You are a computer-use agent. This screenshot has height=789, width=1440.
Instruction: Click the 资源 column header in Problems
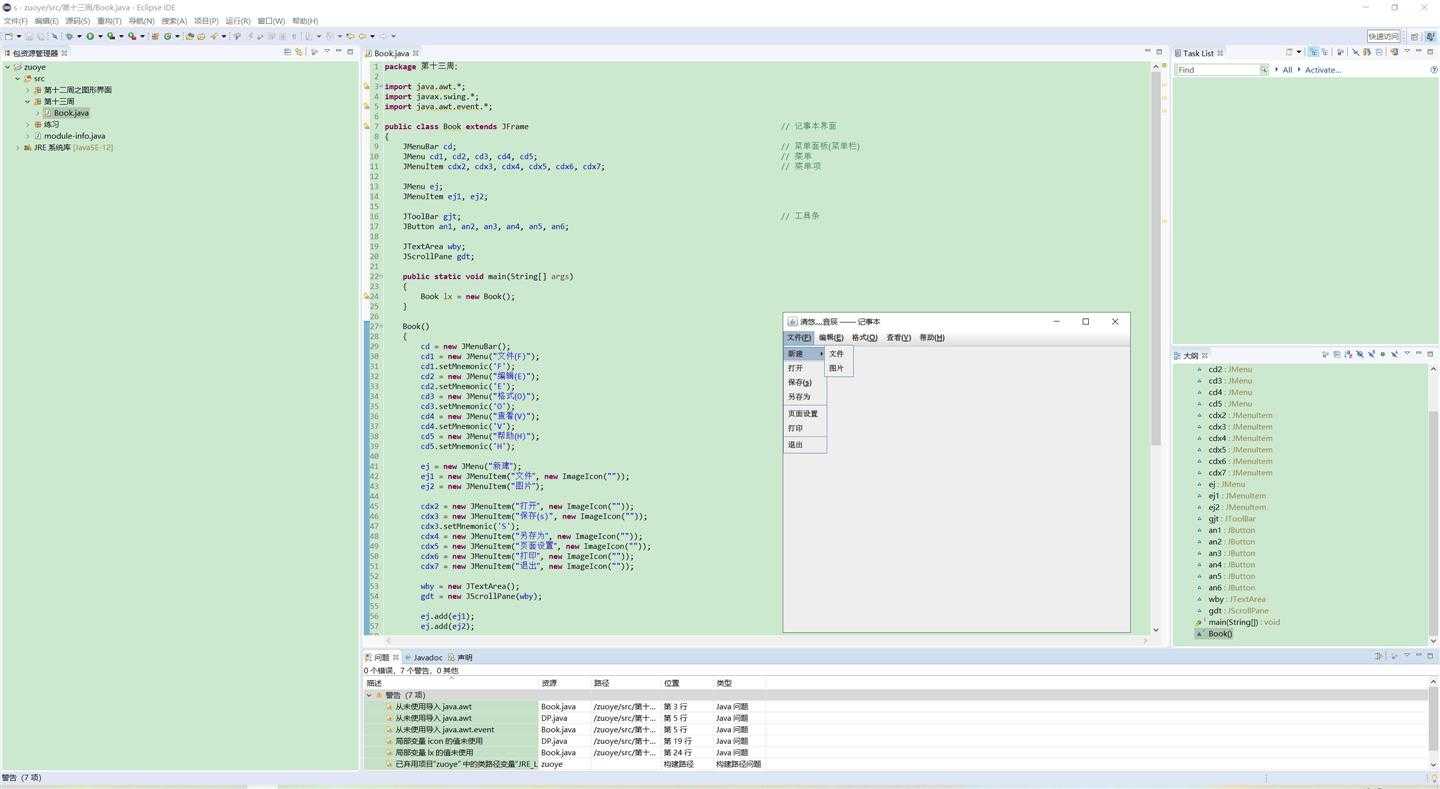(566, 683)
